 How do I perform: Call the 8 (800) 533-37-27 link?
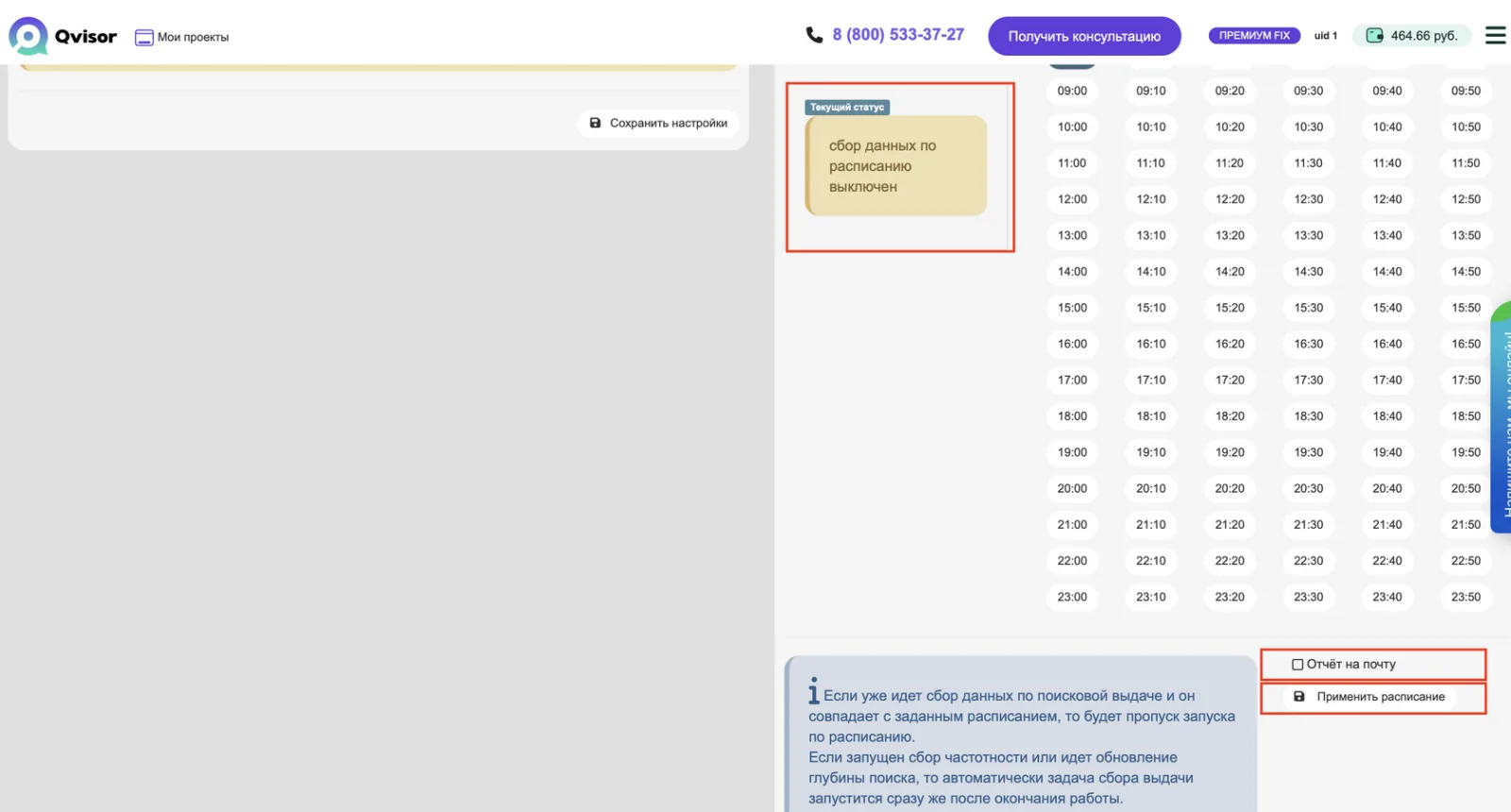(x=898, y=35)
